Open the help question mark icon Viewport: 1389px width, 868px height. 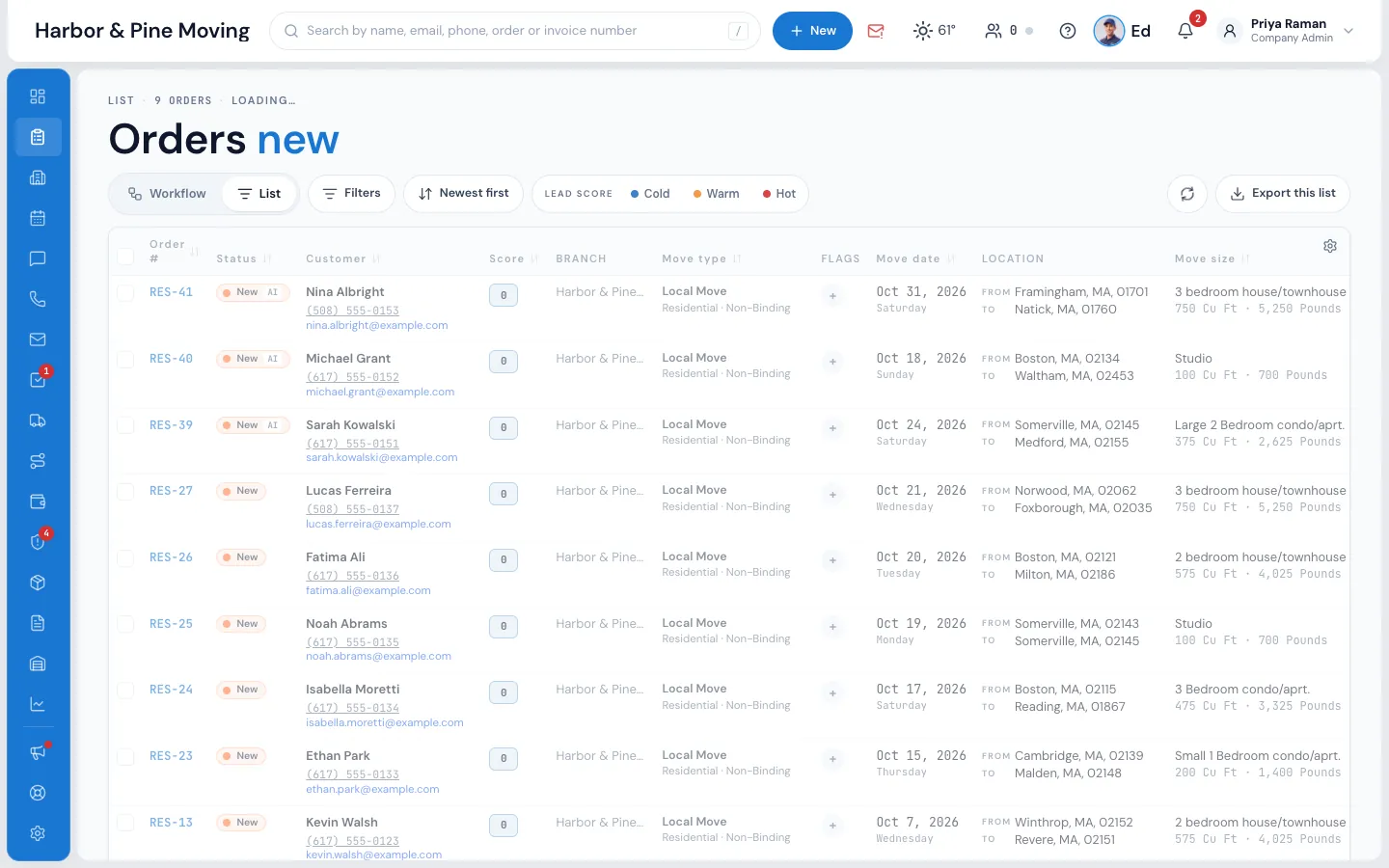[1068, 31]
